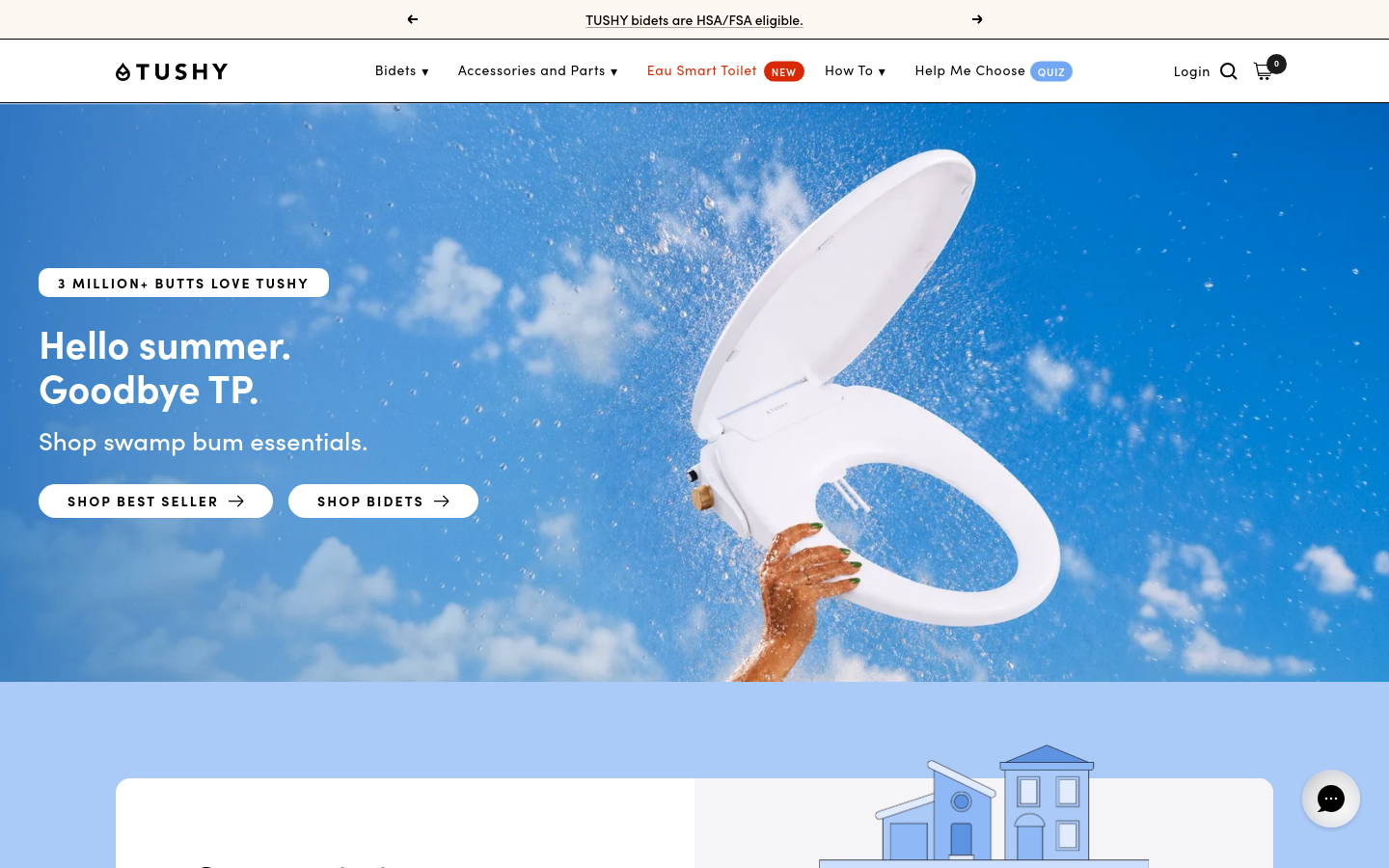Click the TUSHY logo
1389x868 pixels.
coord(172,71)
